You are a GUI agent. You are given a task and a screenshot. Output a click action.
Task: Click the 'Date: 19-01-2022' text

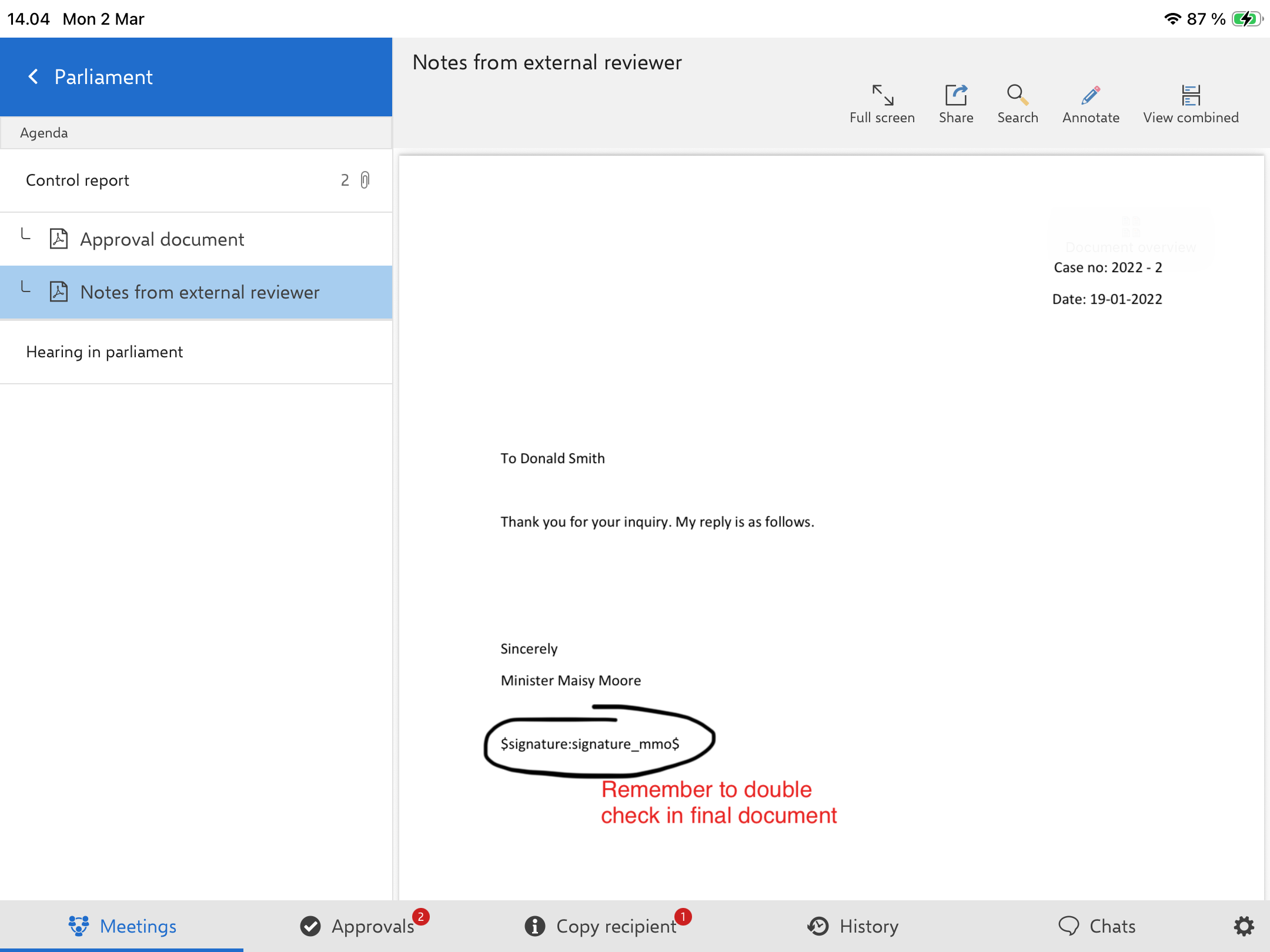click(x=1107, y=299)
